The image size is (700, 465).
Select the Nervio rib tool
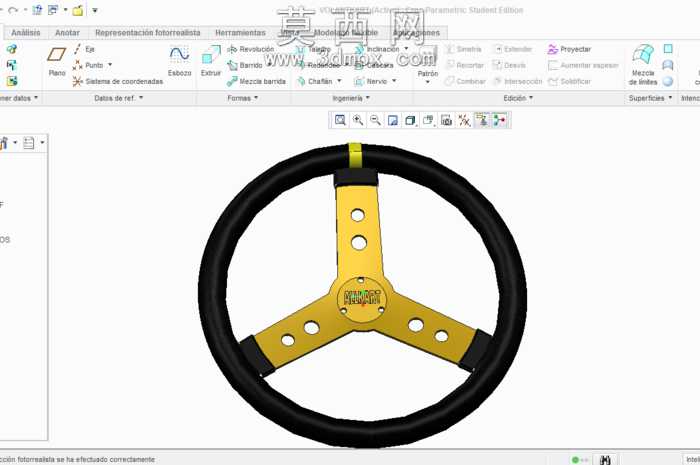(371, 81)
